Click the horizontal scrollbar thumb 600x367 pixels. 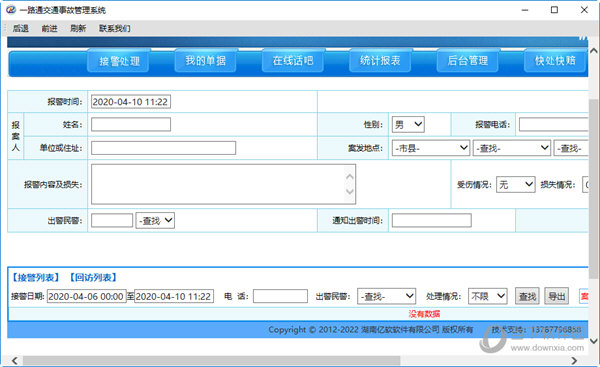tap(212, 360)
